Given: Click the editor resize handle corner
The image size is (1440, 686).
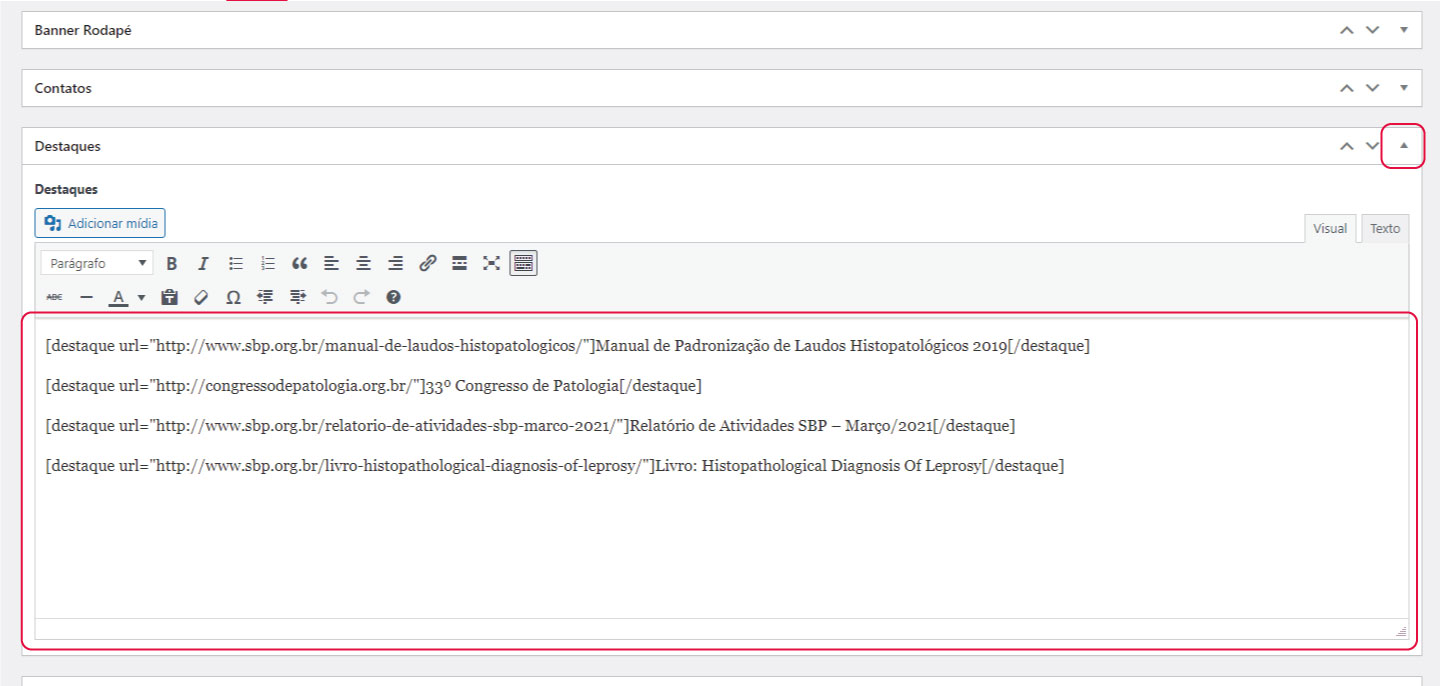Looking at the screenshot, I should (1401, 631).
